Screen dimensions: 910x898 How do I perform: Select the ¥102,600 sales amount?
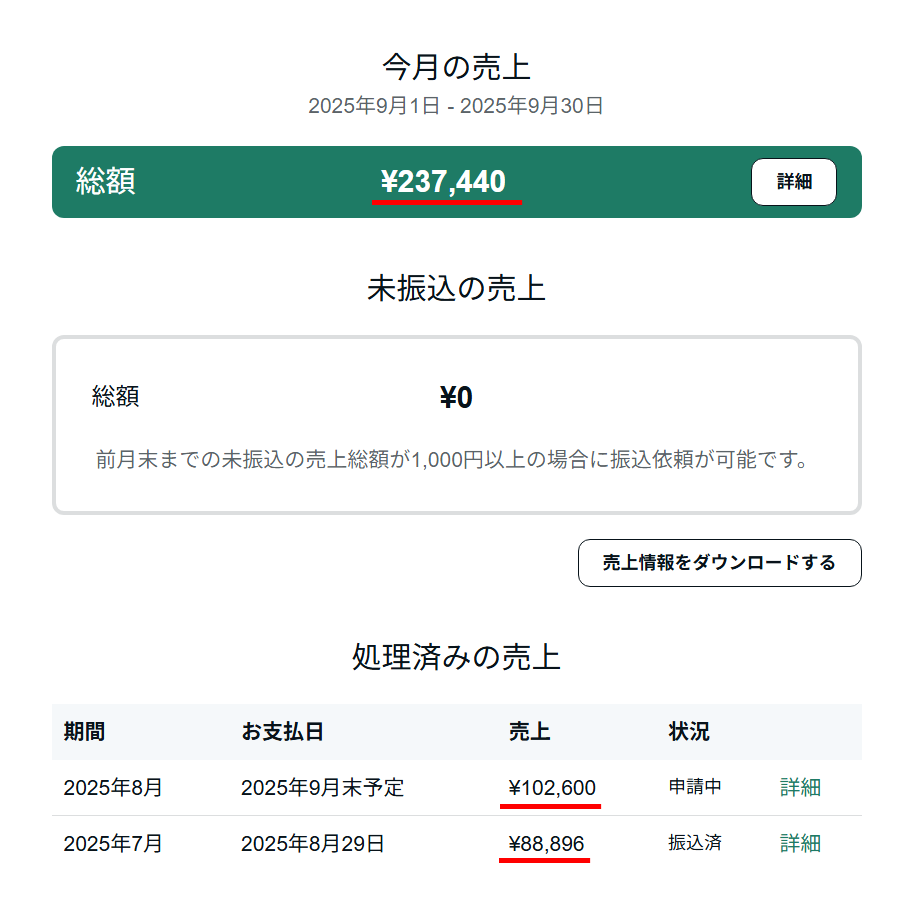pos(552,788)
